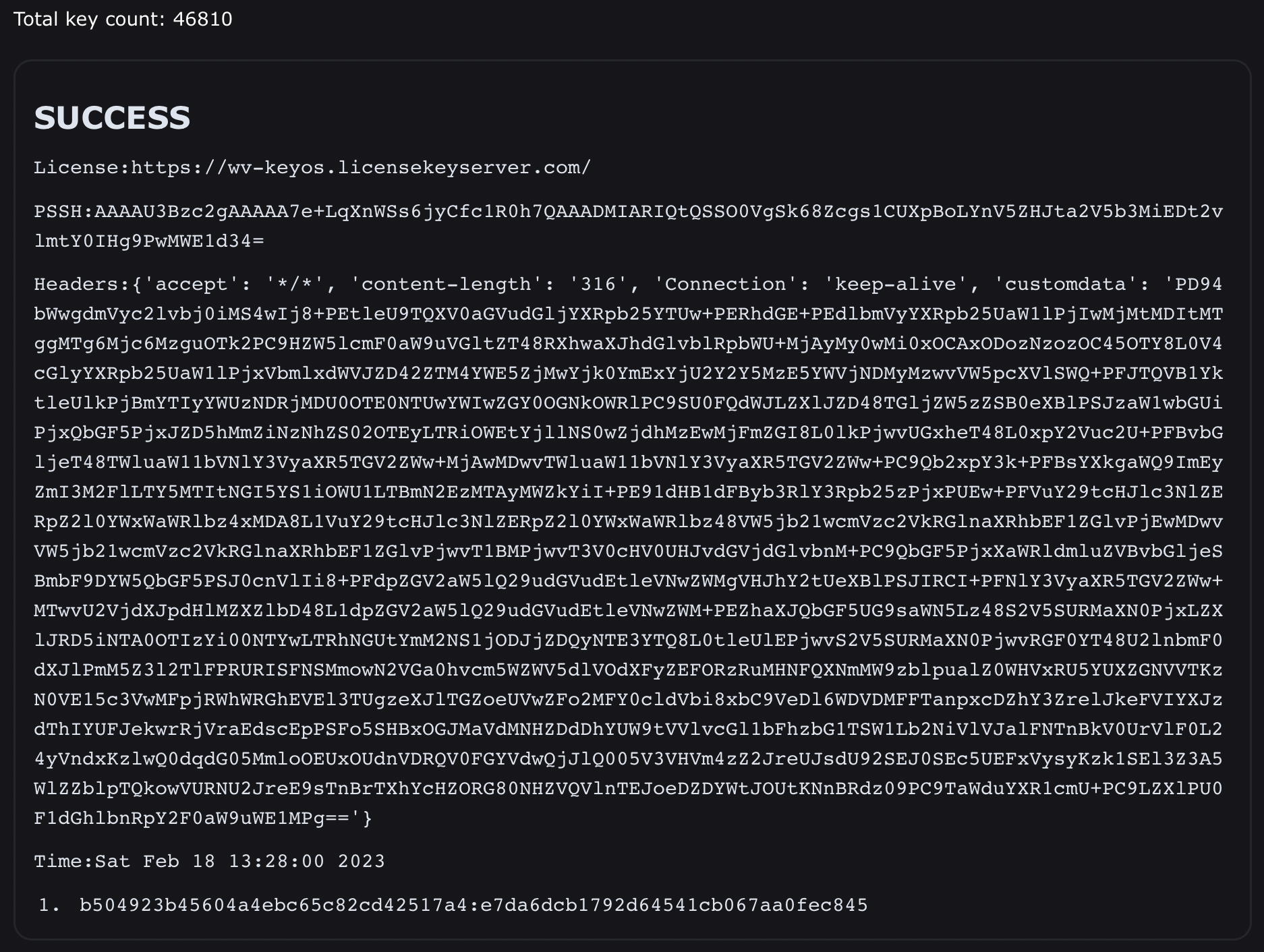Click the SUCCESS heading
Viewport: 1264px width, 952px height.
click(x=112, y=118)
